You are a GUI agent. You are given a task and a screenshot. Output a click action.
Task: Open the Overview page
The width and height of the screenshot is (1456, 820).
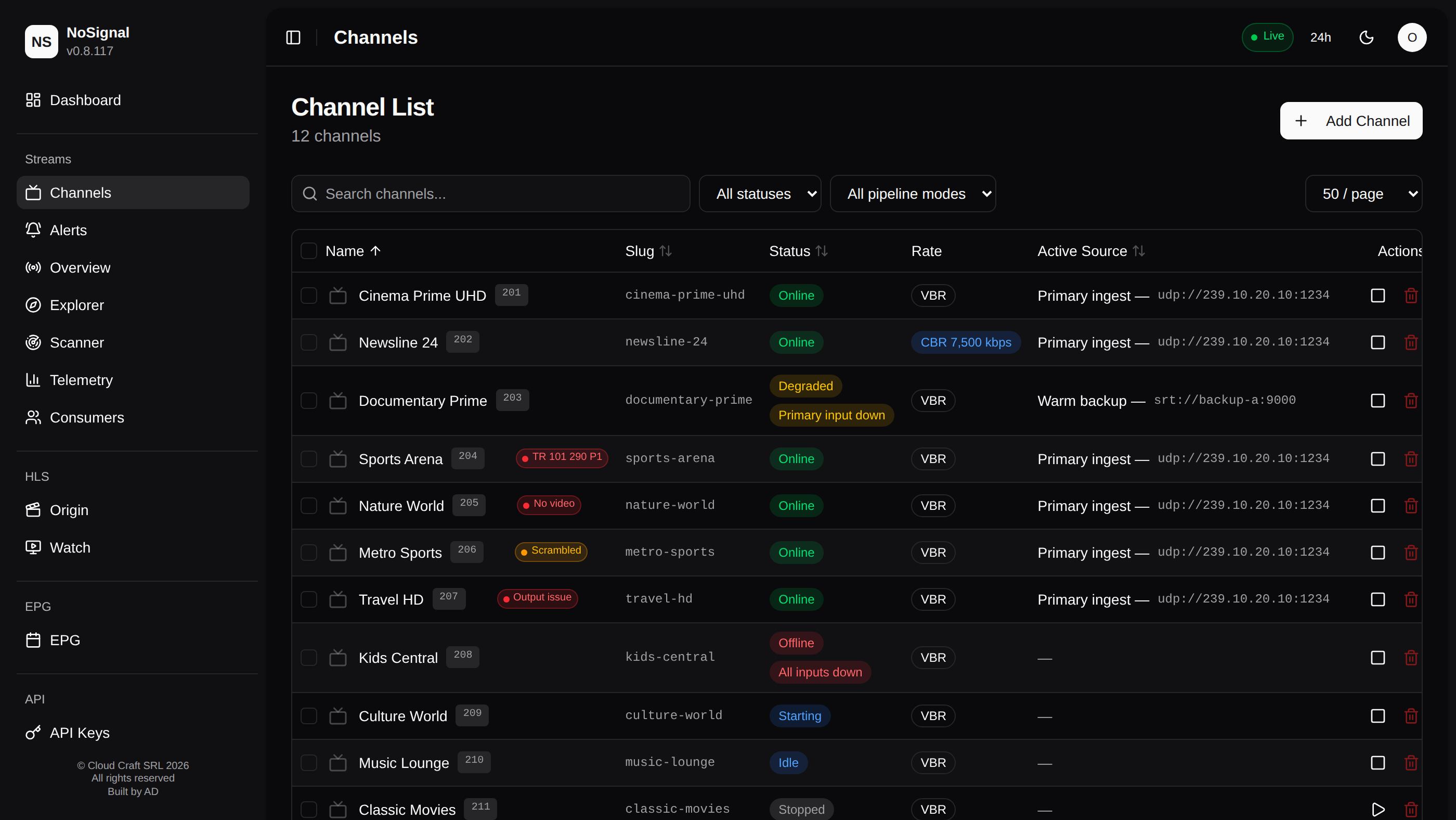(x=133, y=267)
